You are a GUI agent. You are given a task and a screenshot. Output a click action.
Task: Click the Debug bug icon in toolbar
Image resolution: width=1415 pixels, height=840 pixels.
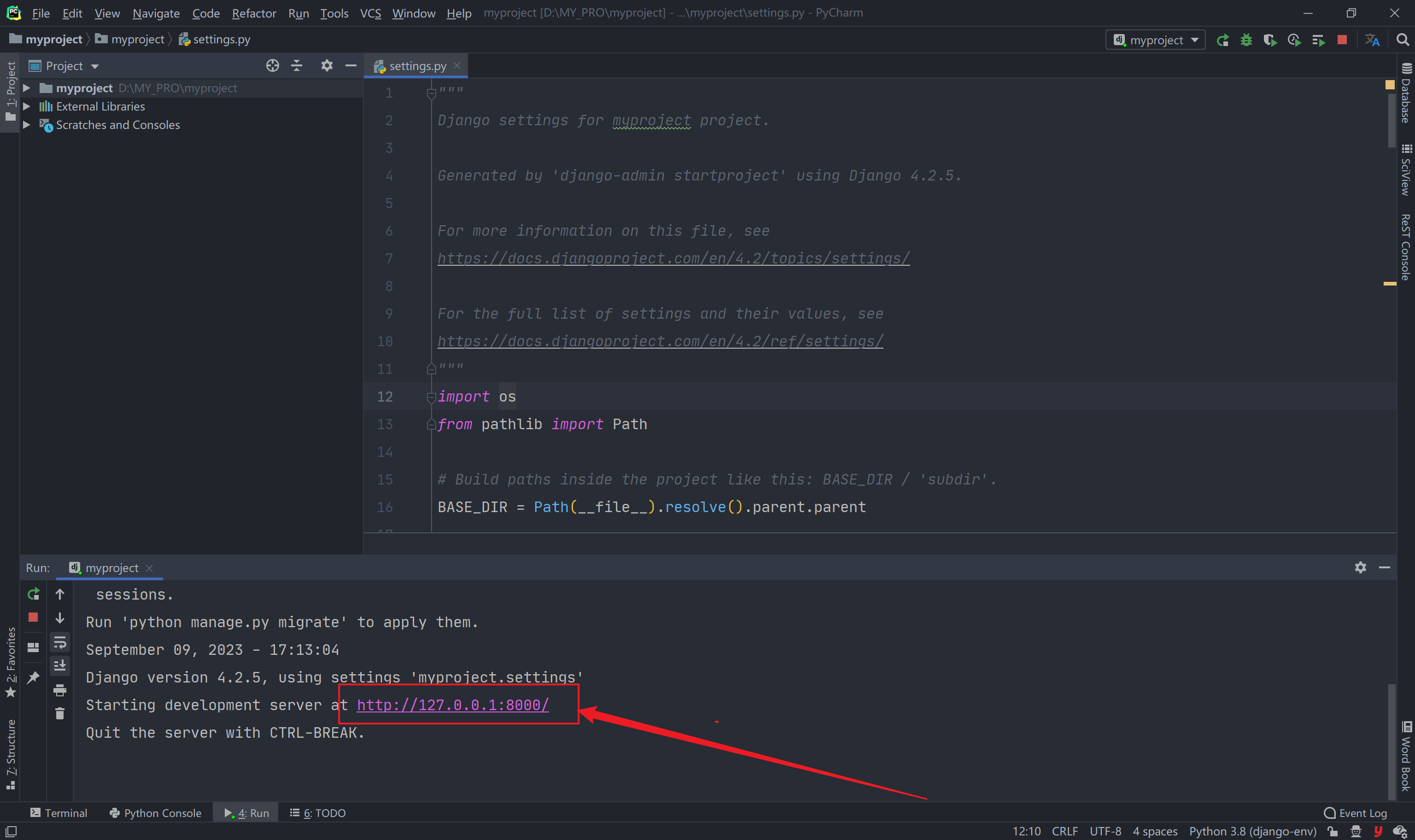tap(1246, 40)
